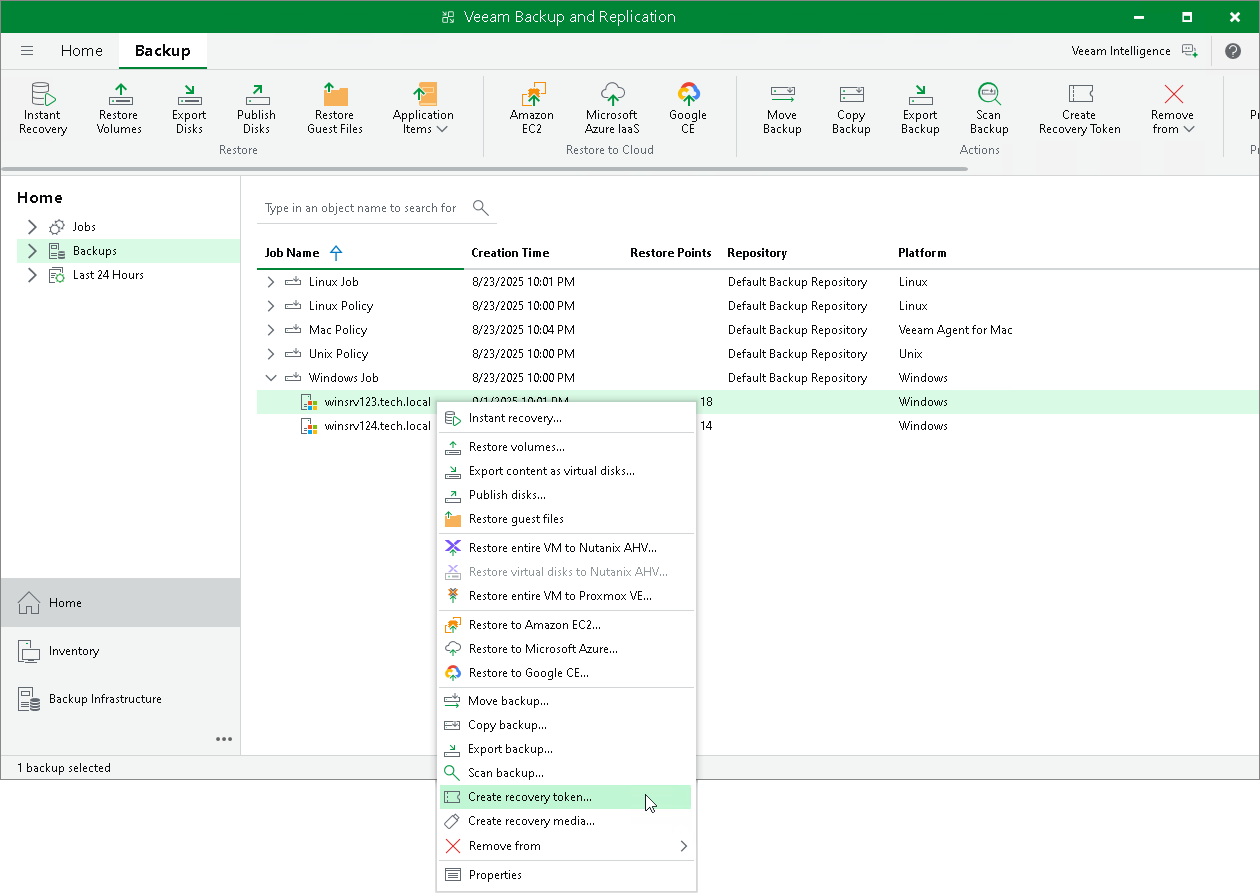Choose Copy backup in context menu

[x=566, y=725]
